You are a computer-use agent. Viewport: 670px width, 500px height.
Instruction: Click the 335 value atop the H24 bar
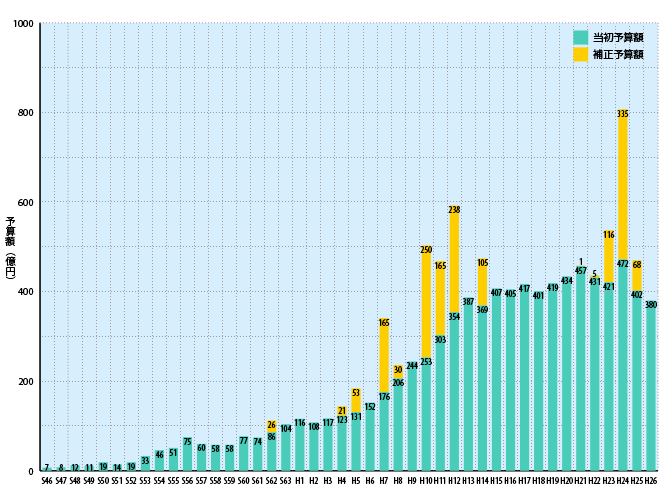[x=623, y=114]
